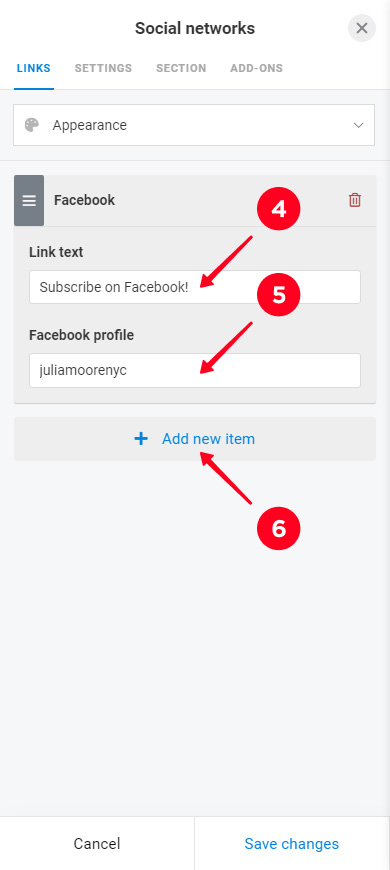The image size is (390, 870).
Task: Click the plus icon on Add new item
Action: click(141, 439)
